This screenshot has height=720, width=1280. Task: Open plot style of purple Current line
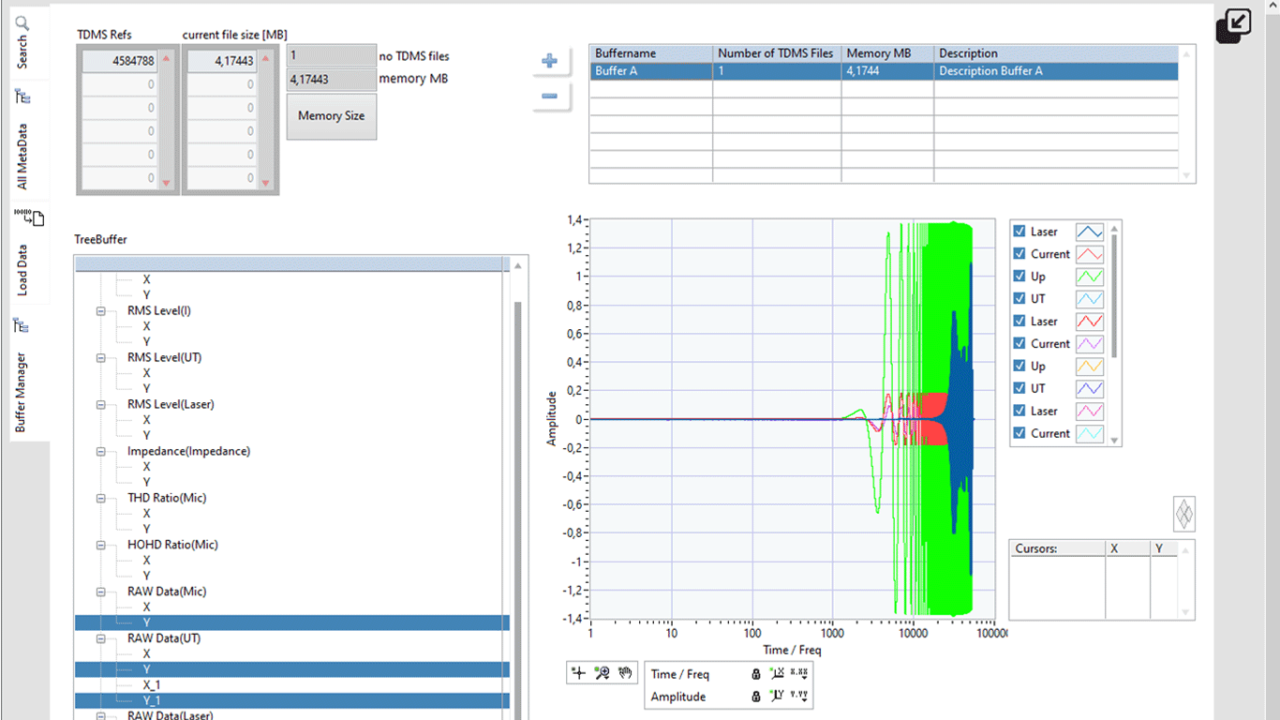coord(1089,343)
